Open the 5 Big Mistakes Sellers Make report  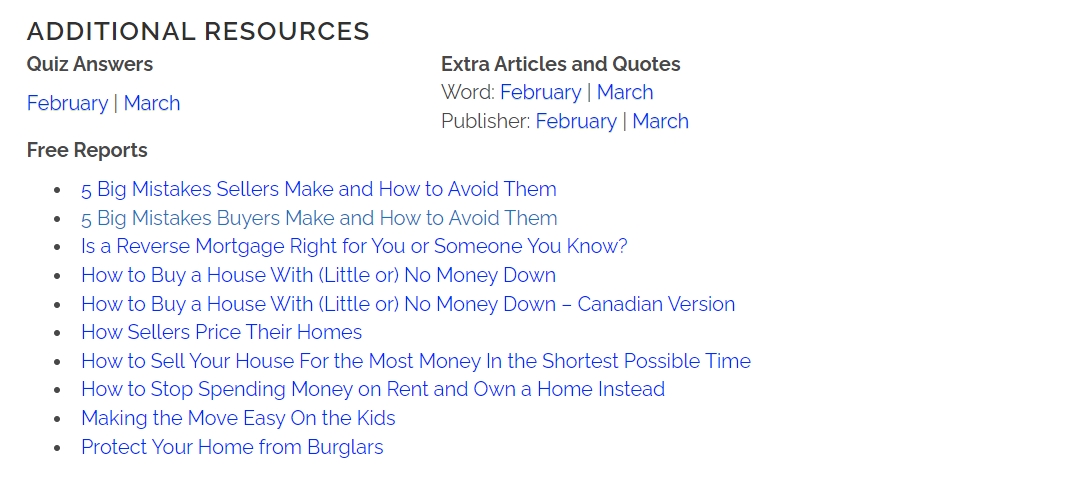coord(319,189)
